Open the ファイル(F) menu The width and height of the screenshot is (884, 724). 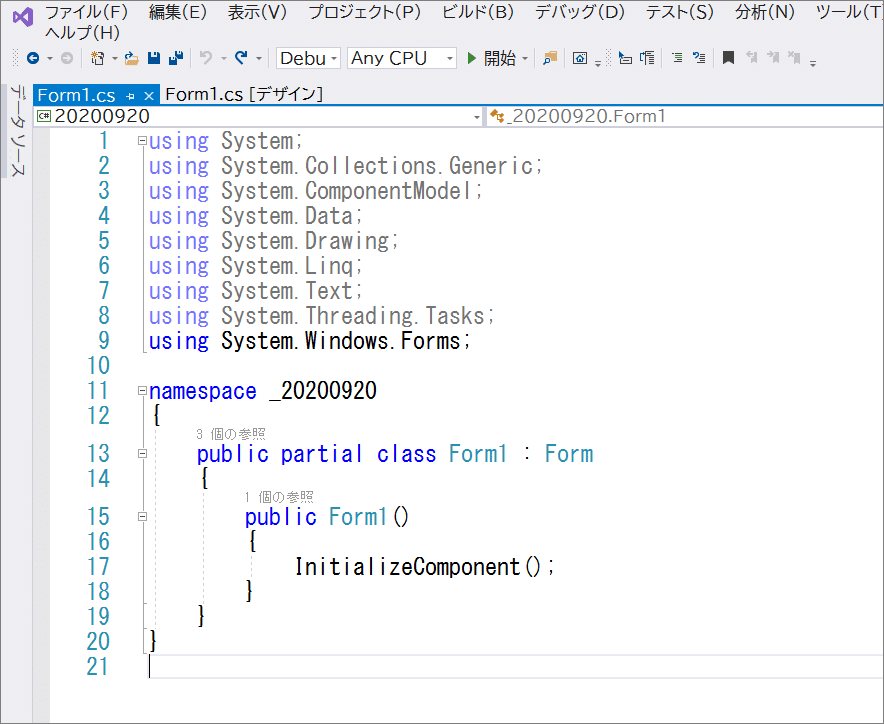(86, 12)
